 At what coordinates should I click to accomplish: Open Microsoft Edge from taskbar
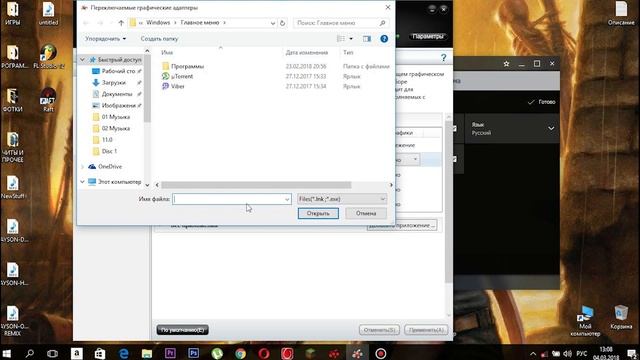123,353
